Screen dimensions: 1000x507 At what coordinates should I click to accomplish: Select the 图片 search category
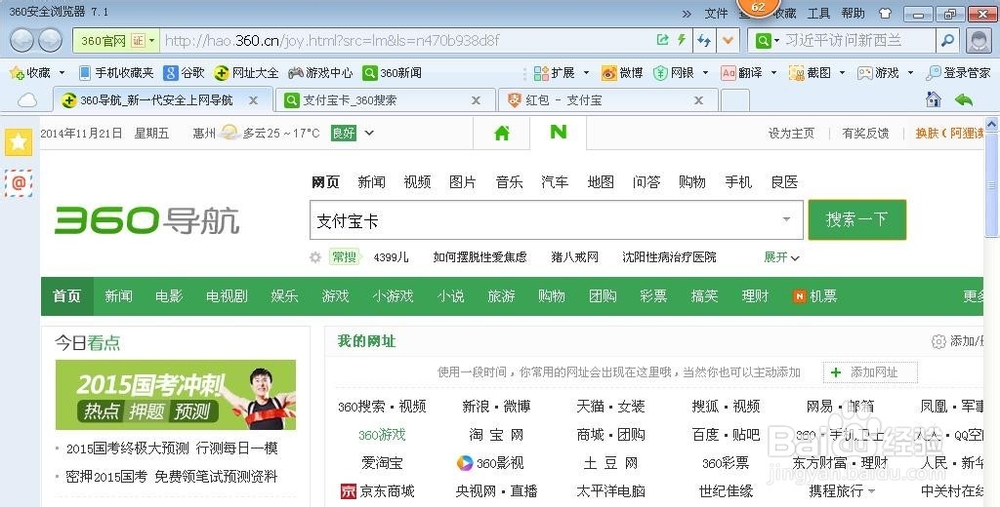(463, 182)
